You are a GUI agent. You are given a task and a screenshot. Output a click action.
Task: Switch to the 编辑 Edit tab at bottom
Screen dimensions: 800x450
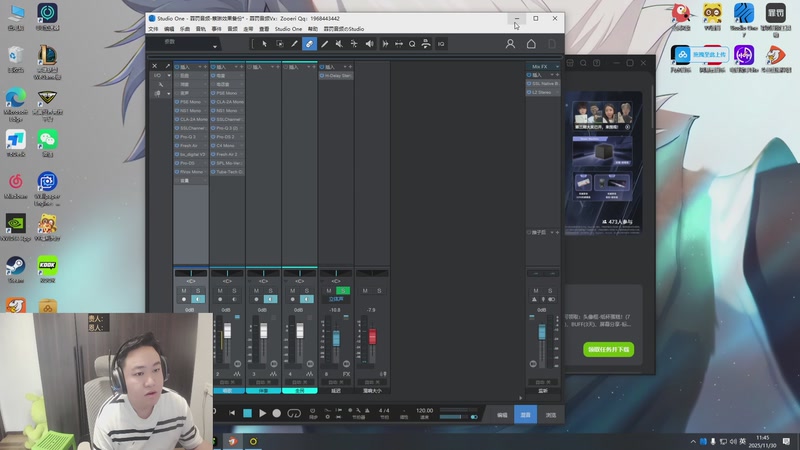502,415
